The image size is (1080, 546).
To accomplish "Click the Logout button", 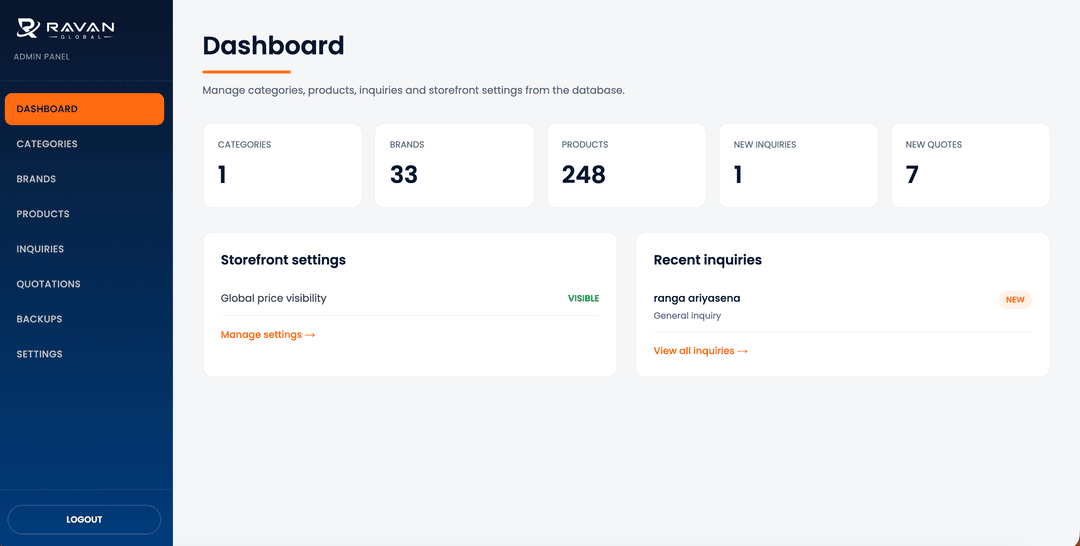I will point(84,520).
